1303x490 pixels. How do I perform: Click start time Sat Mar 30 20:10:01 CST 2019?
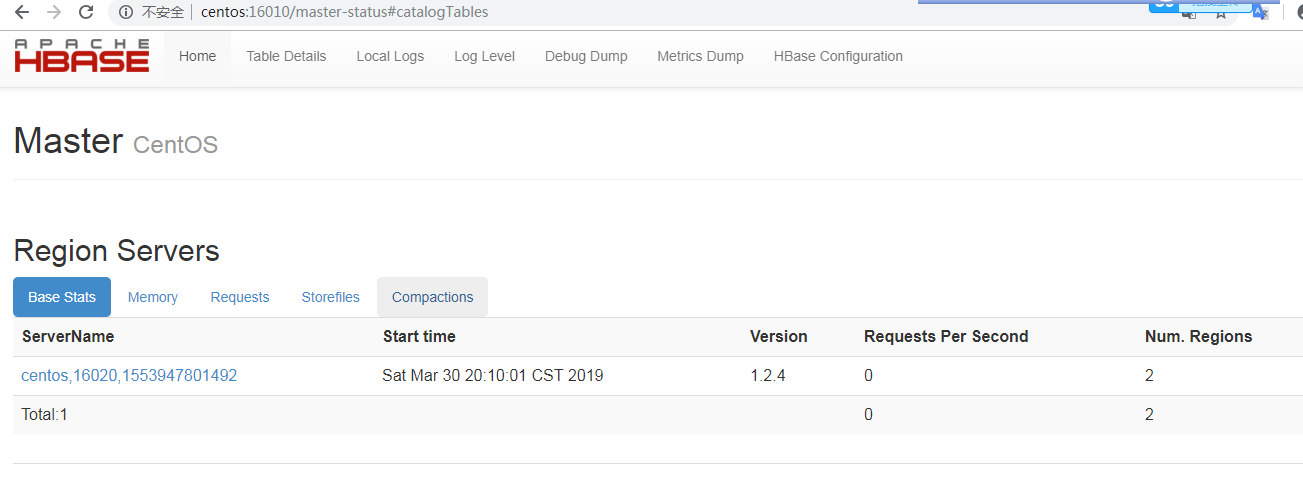tap(492, 376)
